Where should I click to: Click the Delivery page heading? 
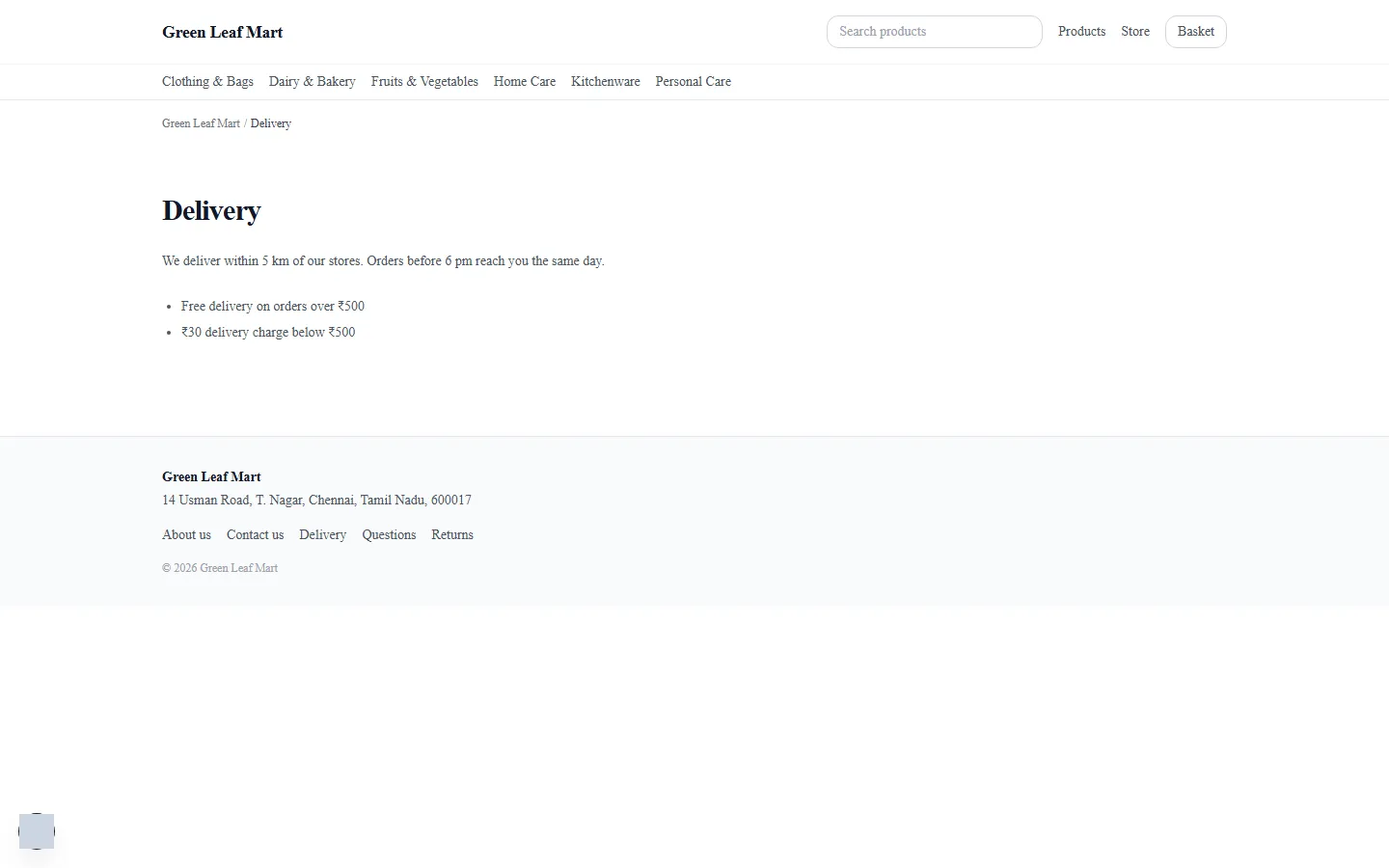(211, 210)
